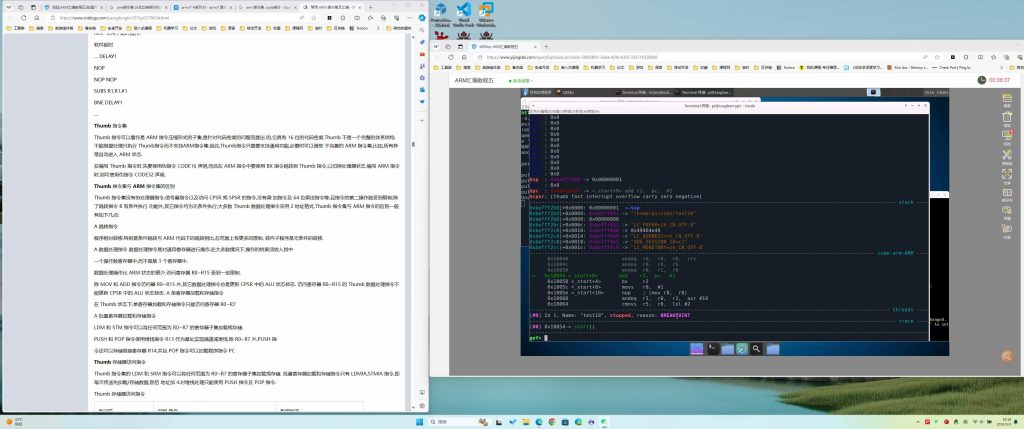Refresh the yiyinglab page in right browser
Screen dimensions: 1024x429
[453, 58]
